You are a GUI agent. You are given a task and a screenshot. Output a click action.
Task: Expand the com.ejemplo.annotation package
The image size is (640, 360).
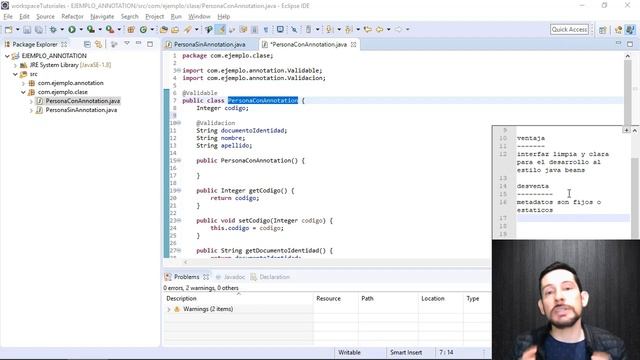click(x=23, y=83)
